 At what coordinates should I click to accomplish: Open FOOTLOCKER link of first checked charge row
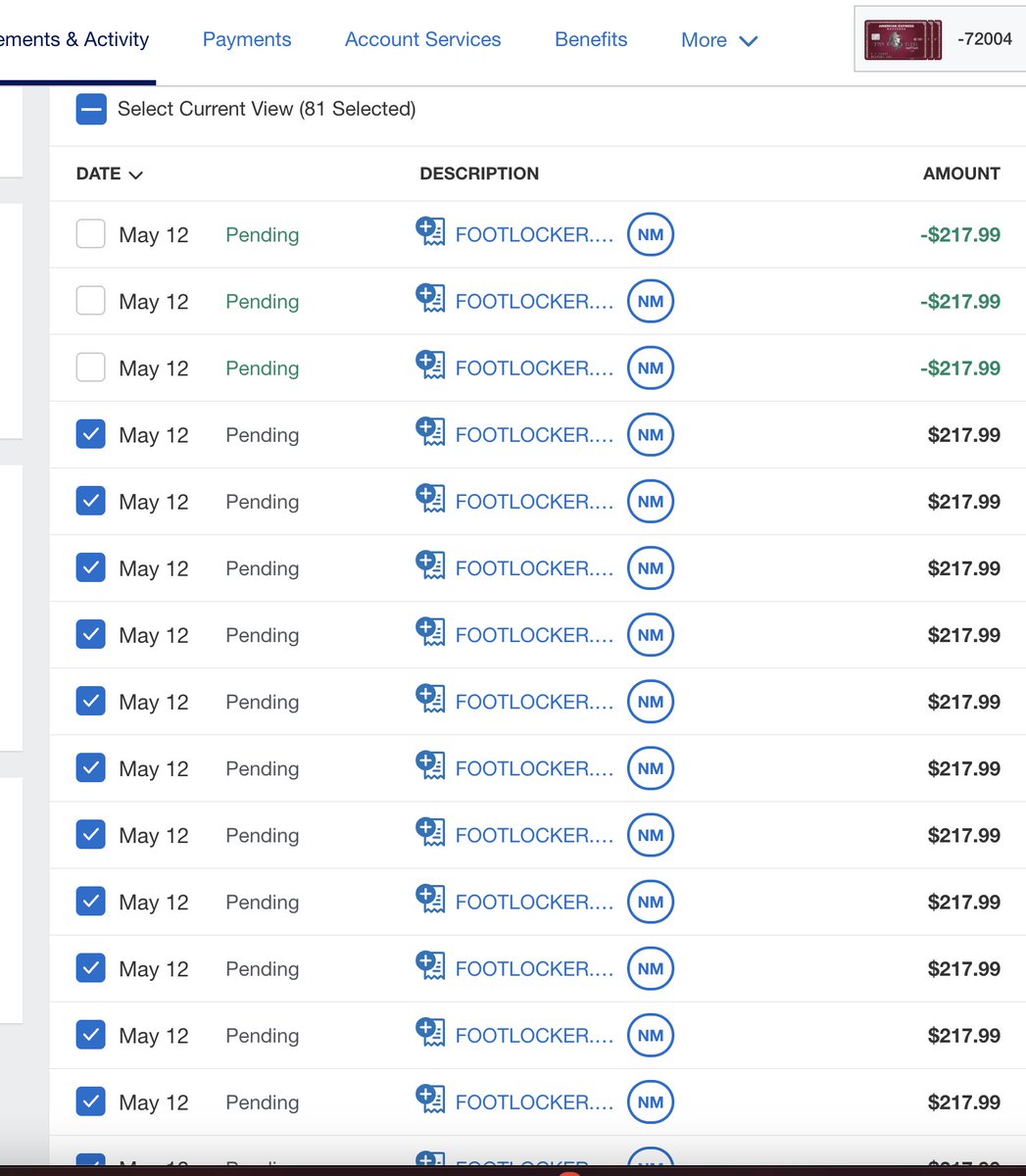pyautogui.click(x=534, y=434)
